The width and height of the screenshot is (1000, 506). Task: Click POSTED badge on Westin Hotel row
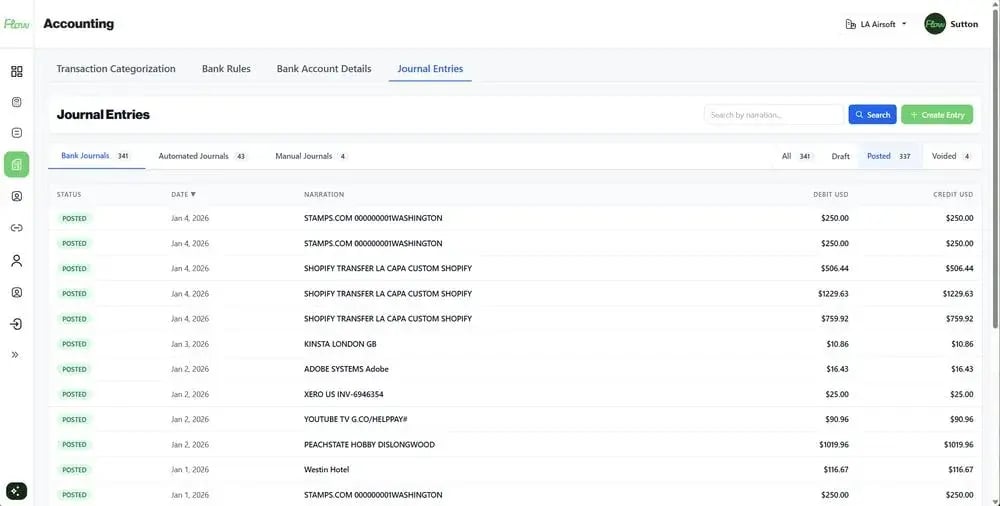[x=74, y=470]
